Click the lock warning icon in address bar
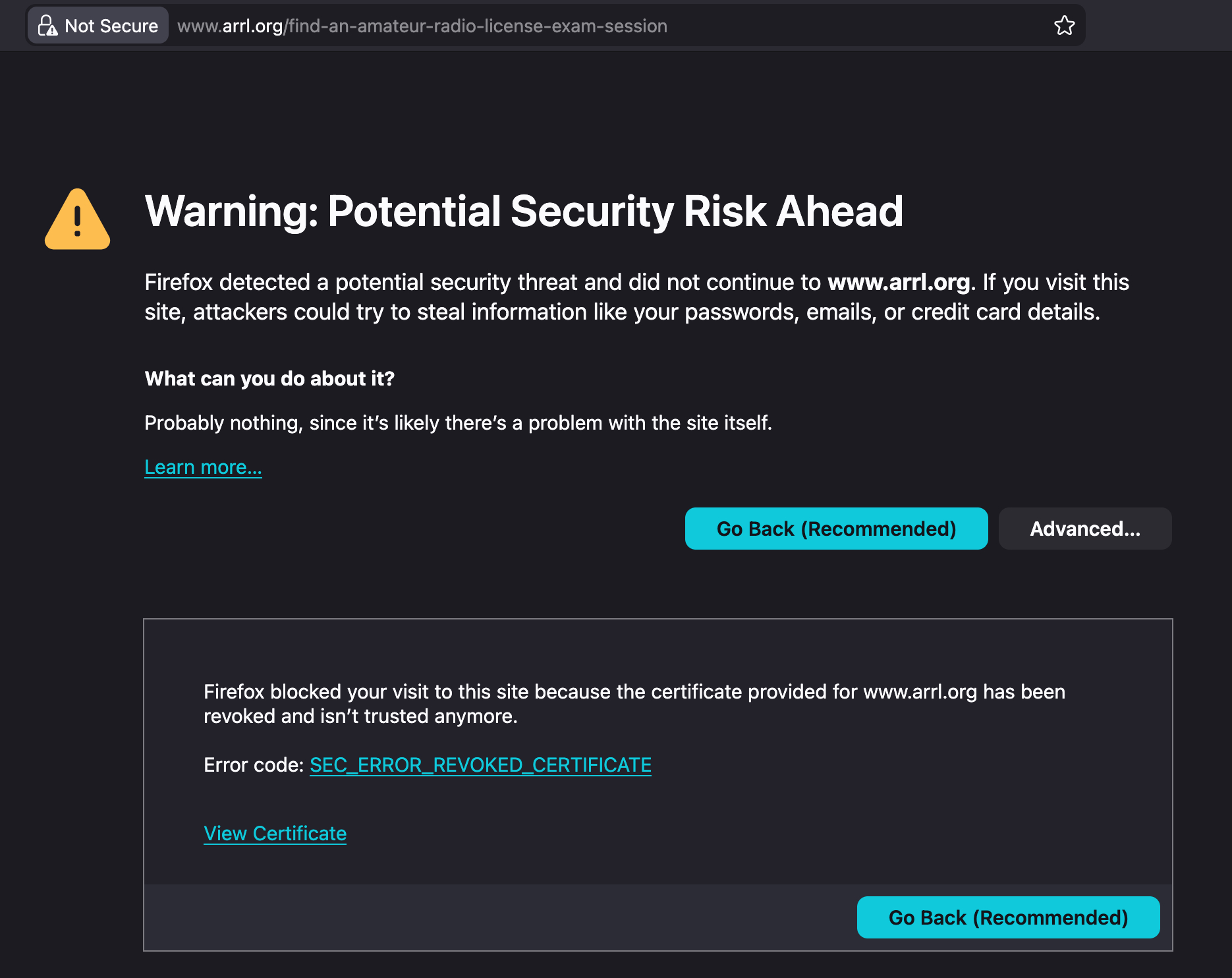1232x978 pixels. coord(47,26)
